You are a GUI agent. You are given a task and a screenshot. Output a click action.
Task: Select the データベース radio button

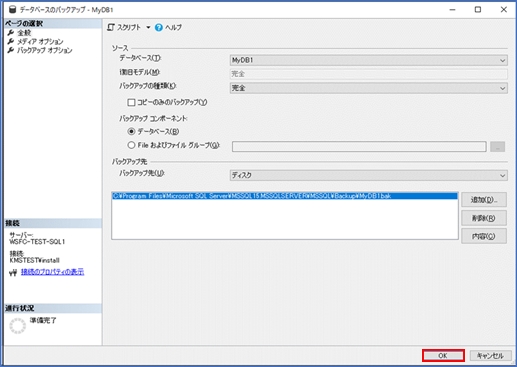131,131
